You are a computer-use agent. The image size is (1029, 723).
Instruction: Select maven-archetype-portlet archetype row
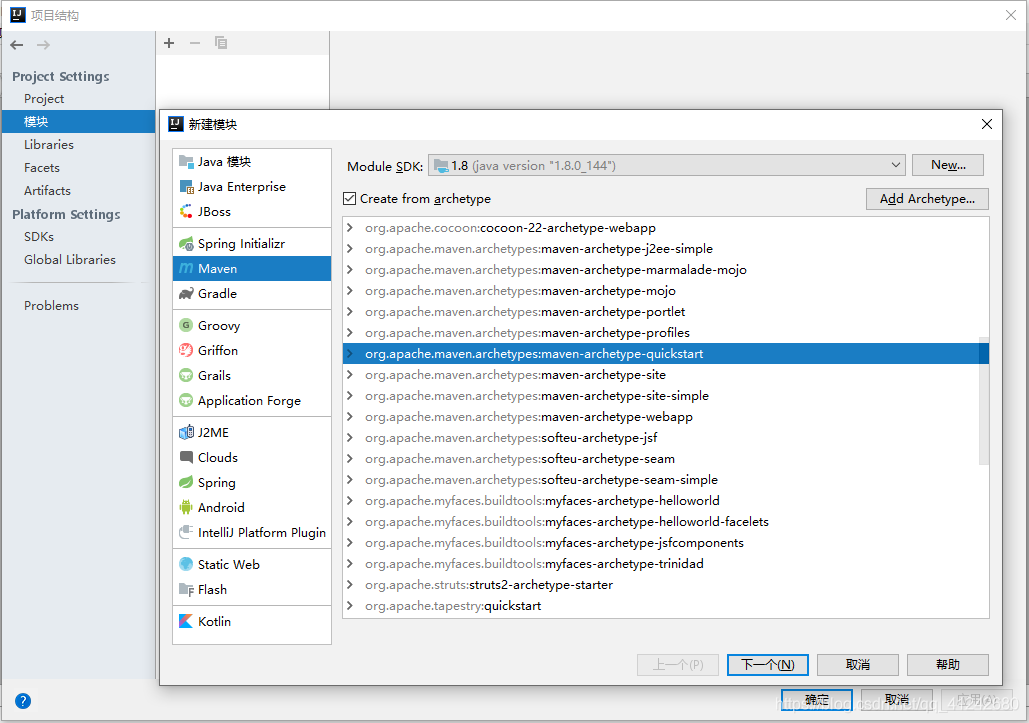pos(665,312)
